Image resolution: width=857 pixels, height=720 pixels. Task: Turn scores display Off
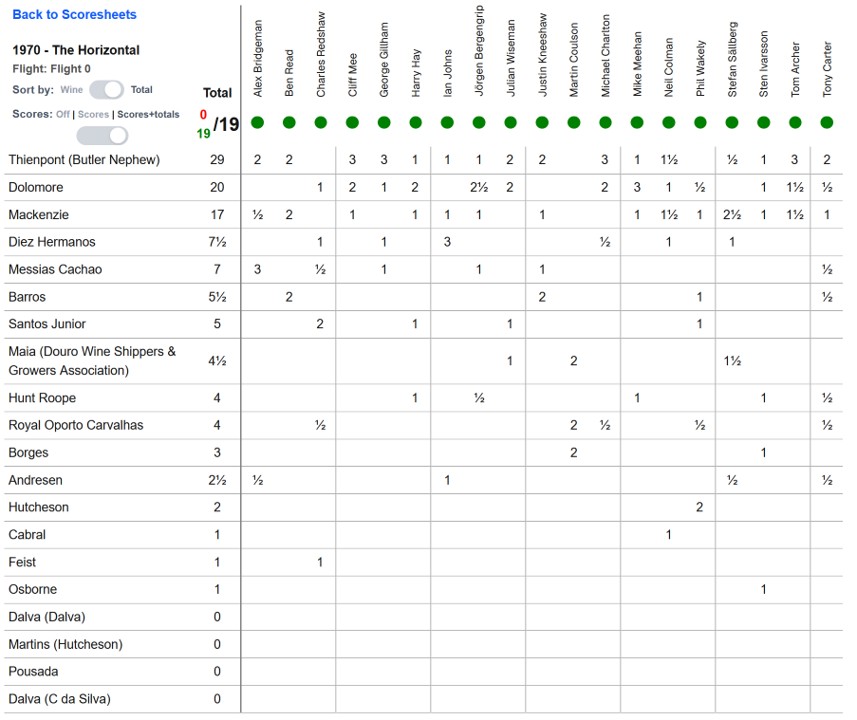pyautogui.click(x=63, y=115)
